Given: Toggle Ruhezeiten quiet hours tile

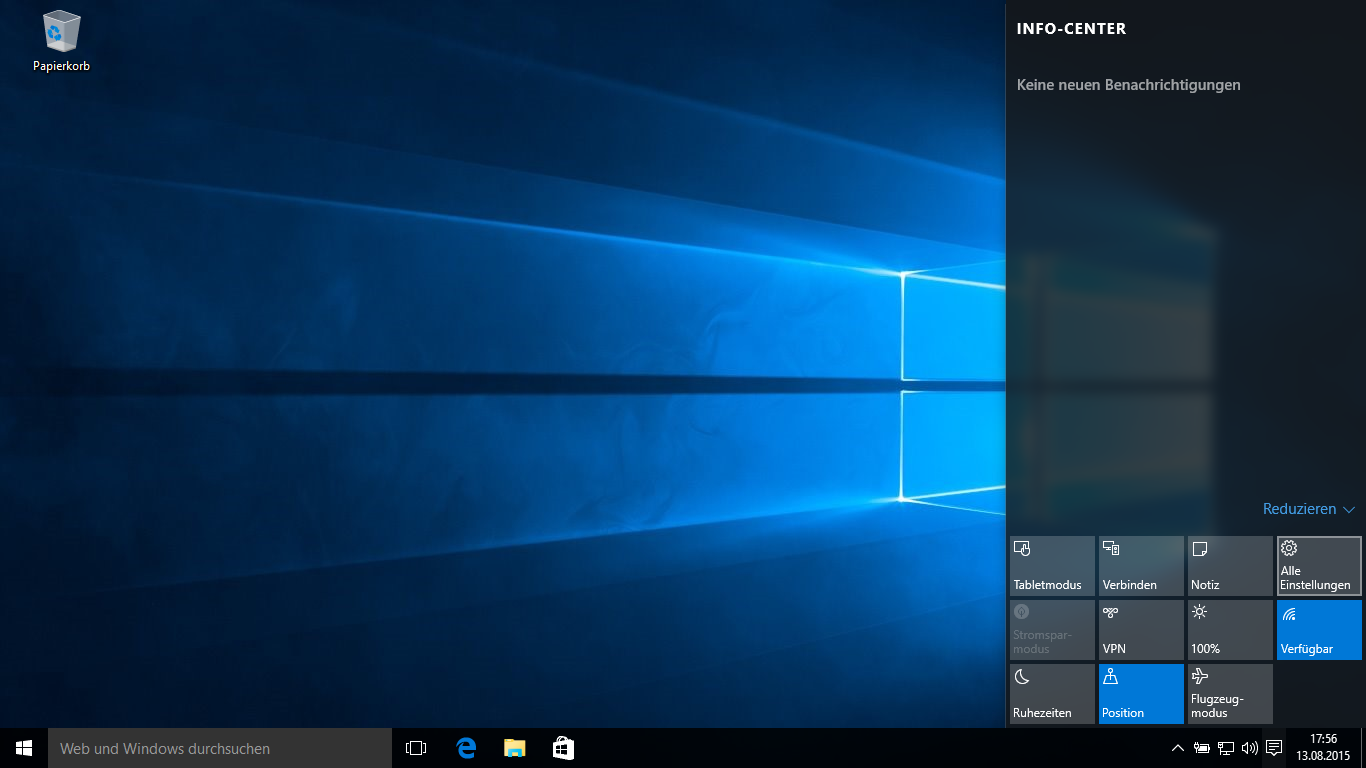Looking at the screenshot, I should (x=1052, y=693).
